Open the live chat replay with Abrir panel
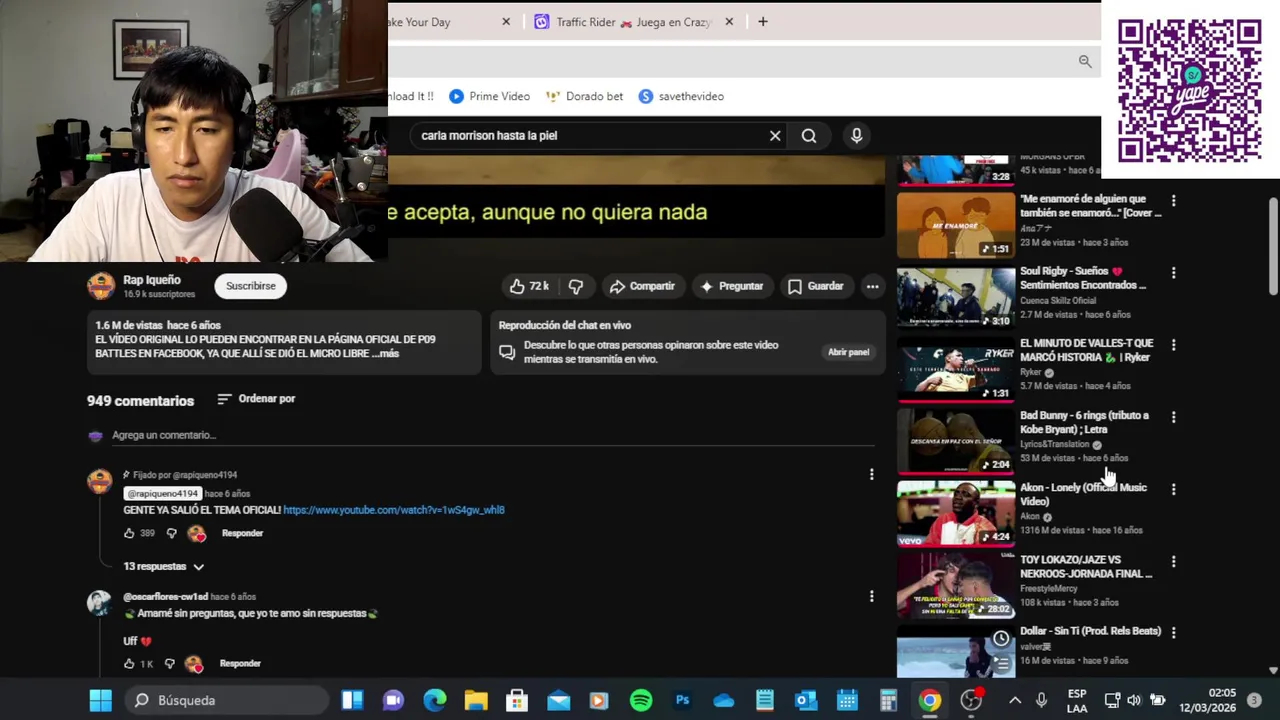The width and height of the screenshot is (1280, 720). [x=848, y=352]
